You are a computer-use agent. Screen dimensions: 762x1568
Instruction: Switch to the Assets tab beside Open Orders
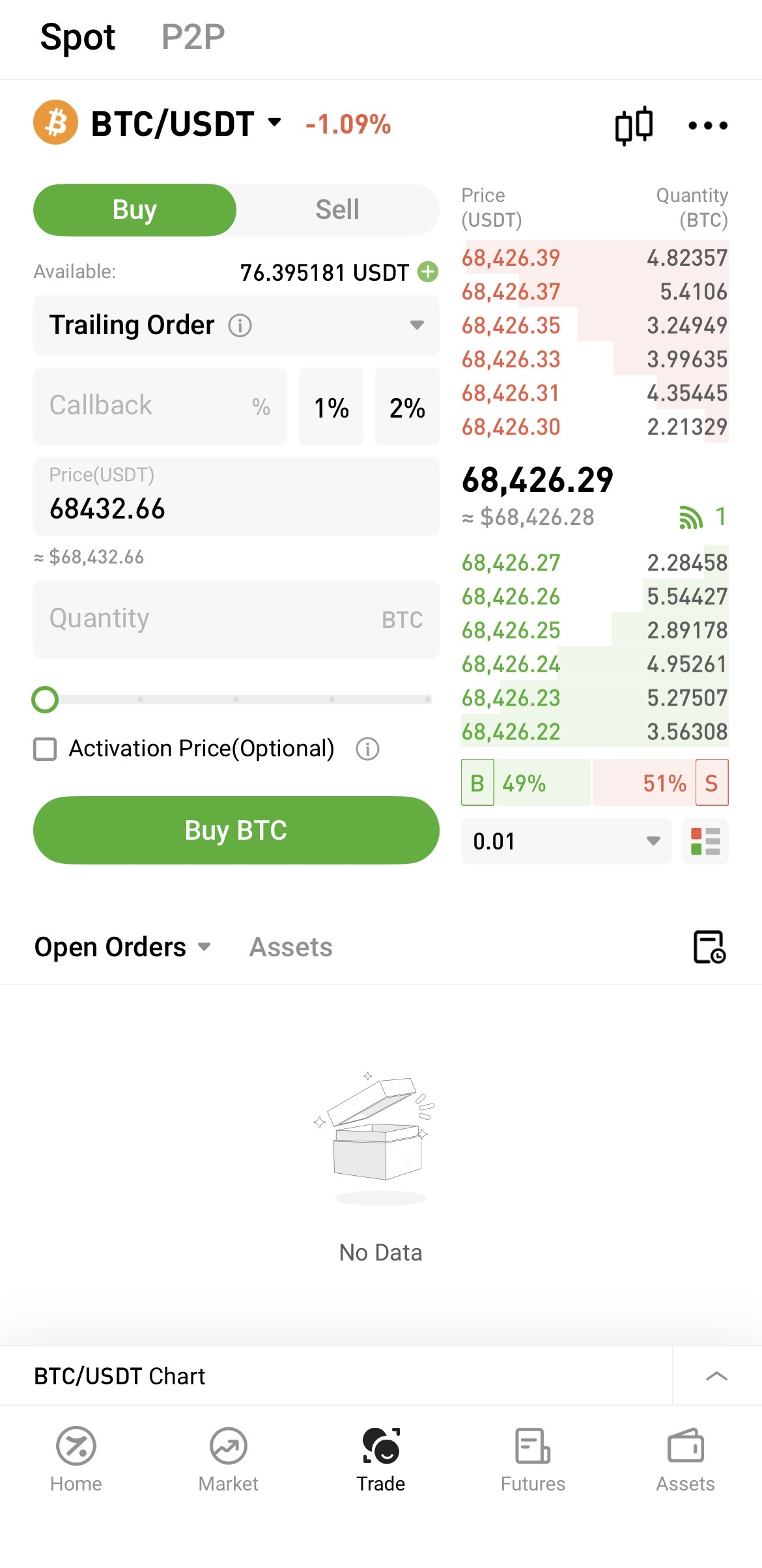(290, 947)
